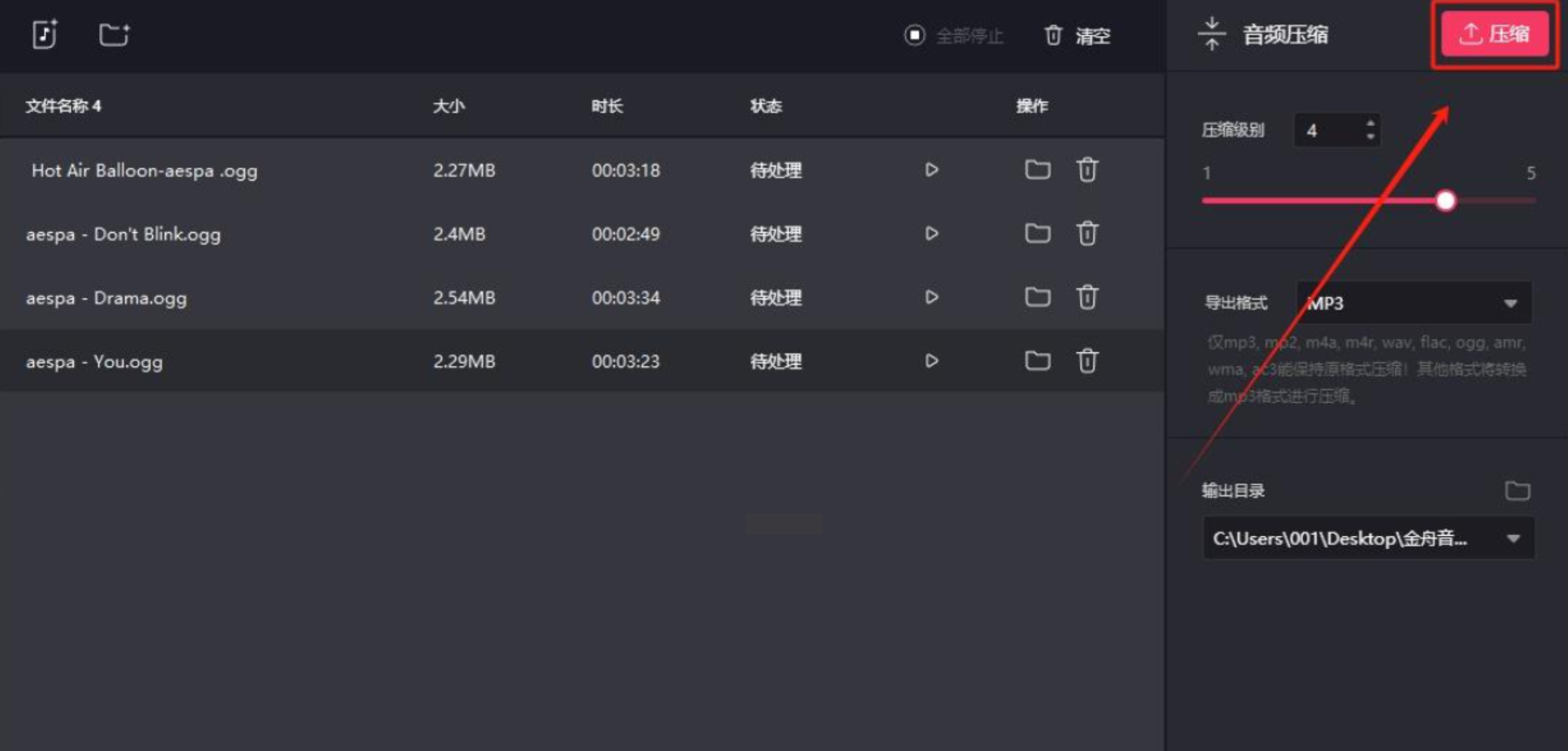The height and width of the screenshot is (751, 1568).
Task: Decrease compression level with down arrow
Action: 1370,137
